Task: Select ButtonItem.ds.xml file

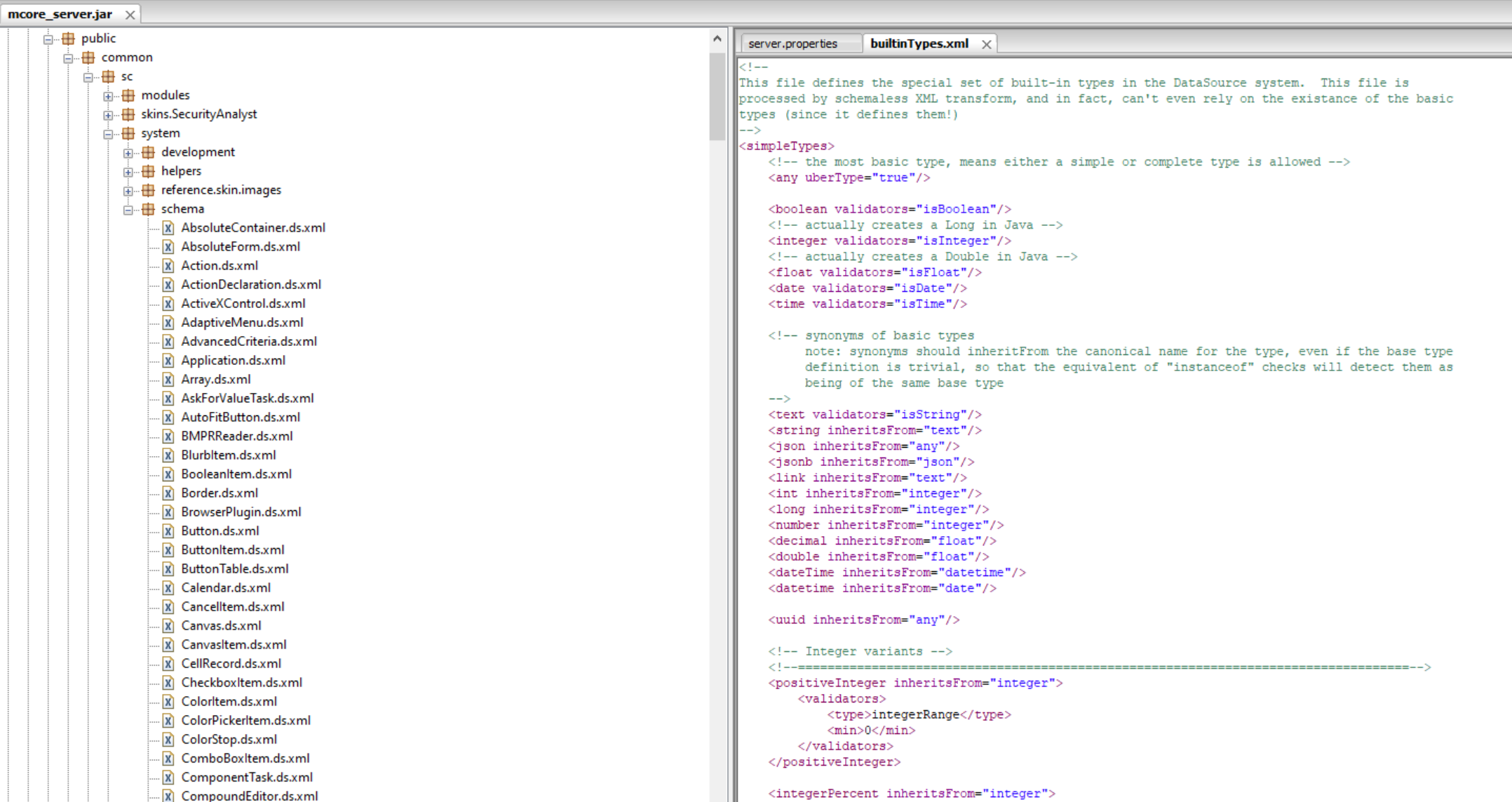Action: [x=233, y=550]
